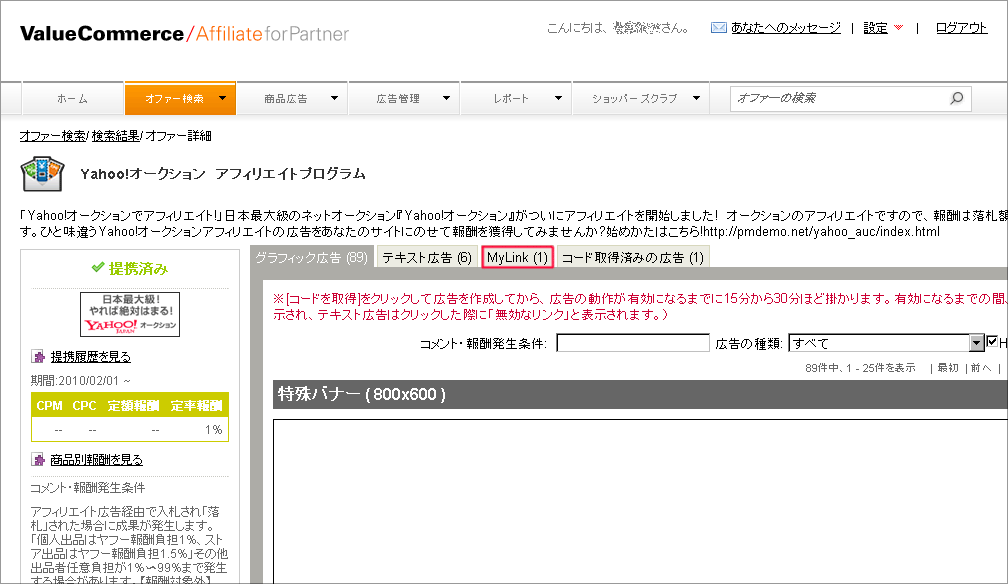This screenshot has height=584, width=1008.
Task: Open あなたへのメッセージ link
Action: pos(786,28)
